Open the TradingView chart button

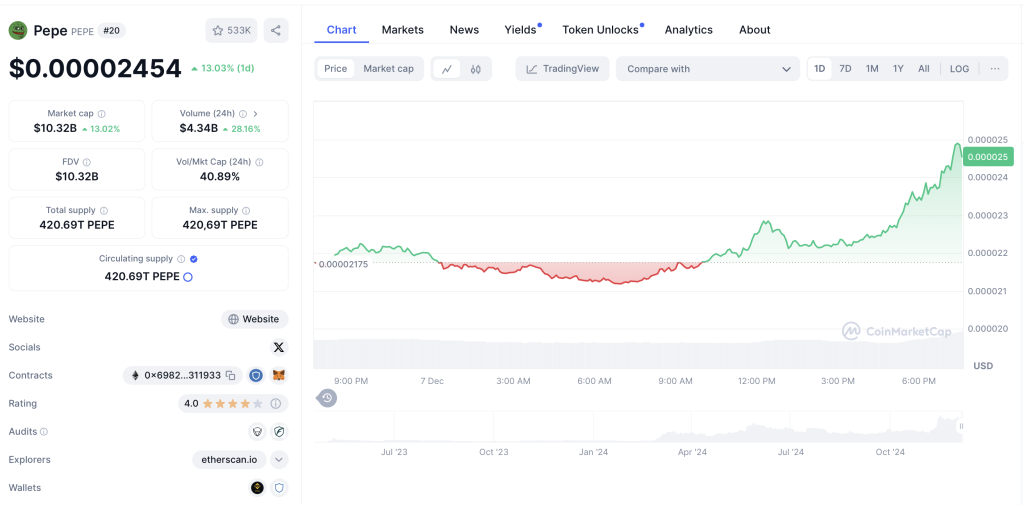[x=562, y=69]
